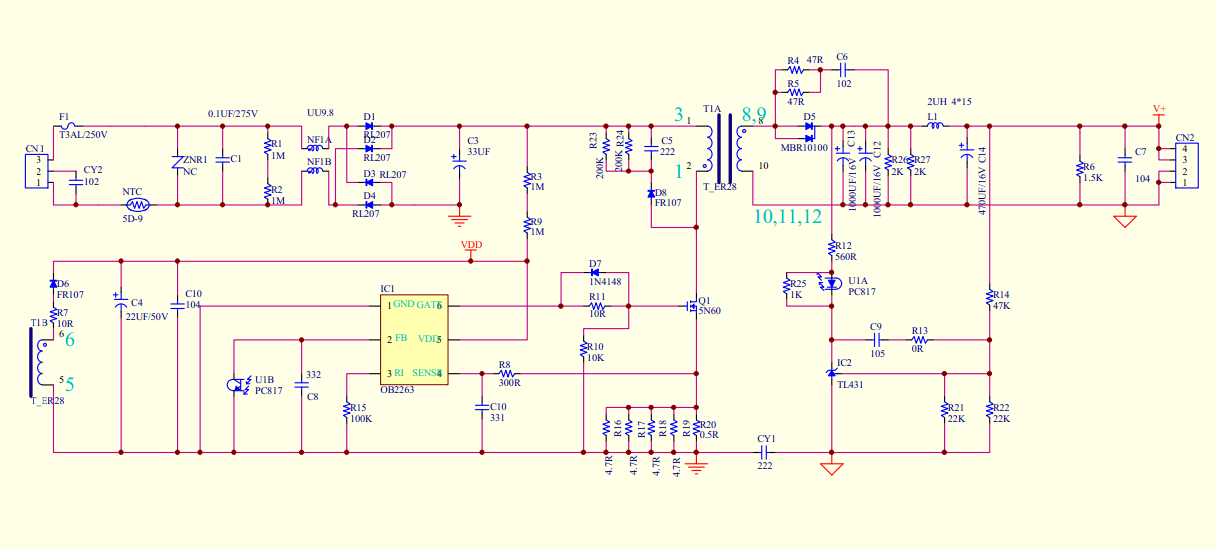This screenshot has height=550, width=1216.
Task: Click the red VDD net label
Action: coord(471,245)
